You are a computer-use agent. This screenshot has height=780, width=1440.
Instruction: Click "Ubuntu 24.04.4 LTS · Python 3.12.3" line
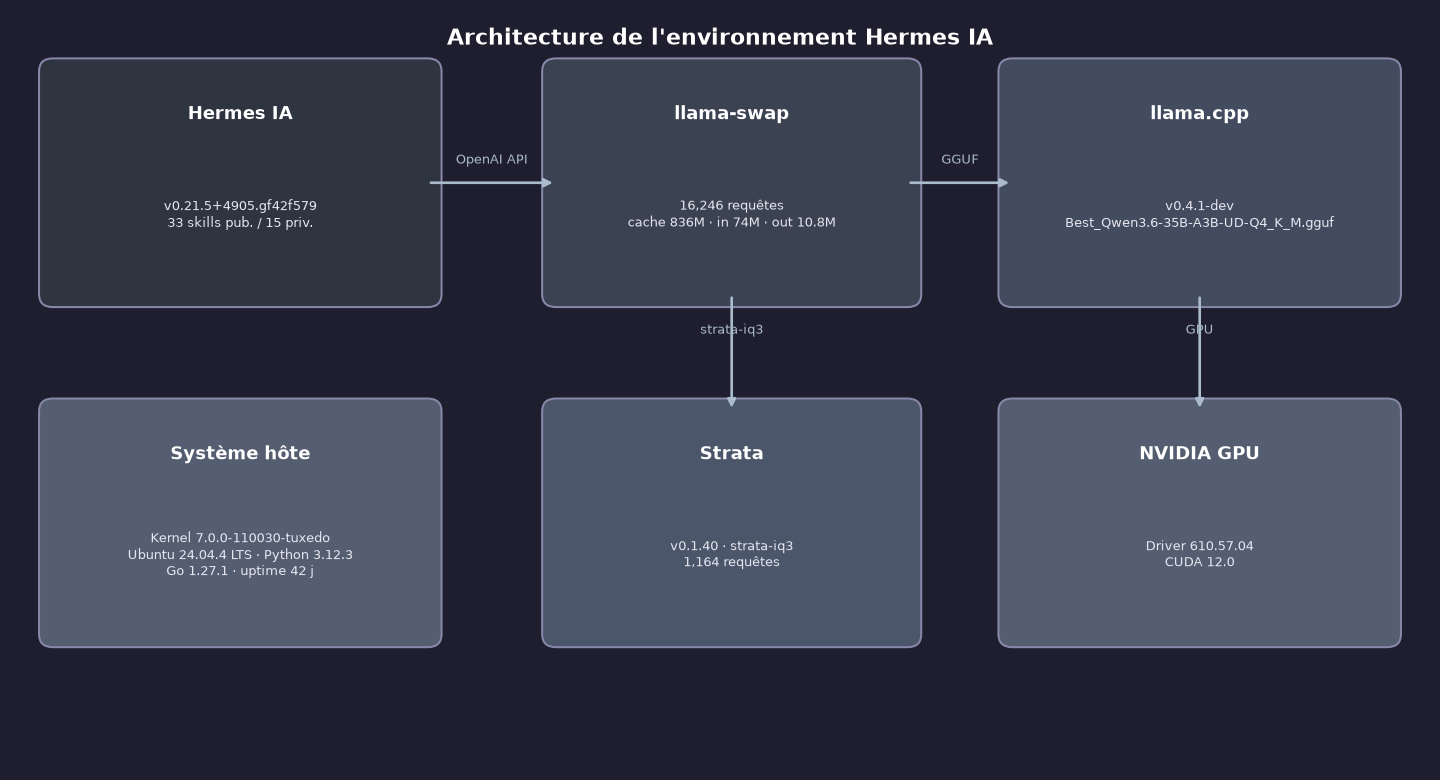click(x=240, y=555)
